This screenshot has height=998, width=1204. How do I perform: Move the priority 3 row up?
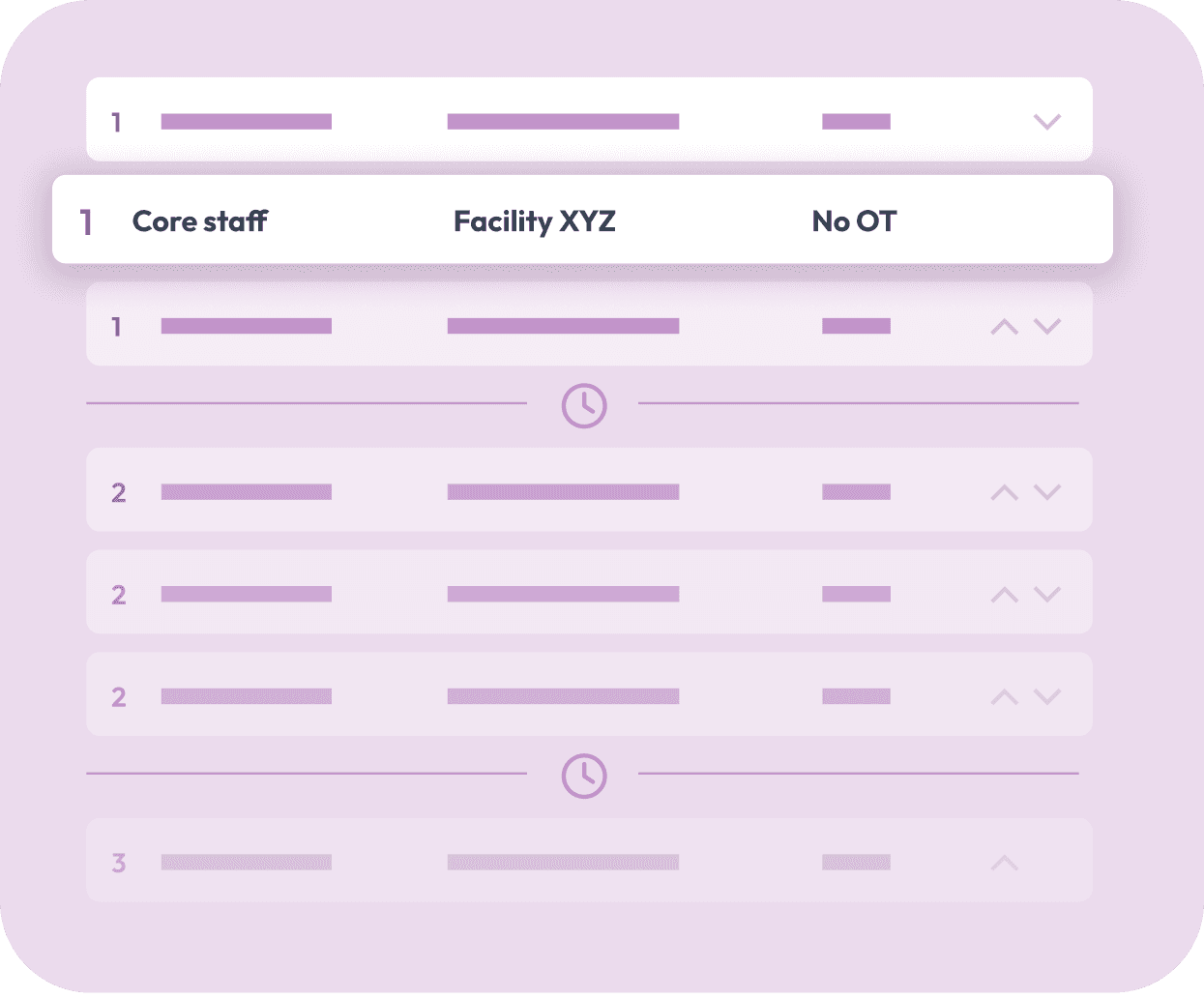1005,863
